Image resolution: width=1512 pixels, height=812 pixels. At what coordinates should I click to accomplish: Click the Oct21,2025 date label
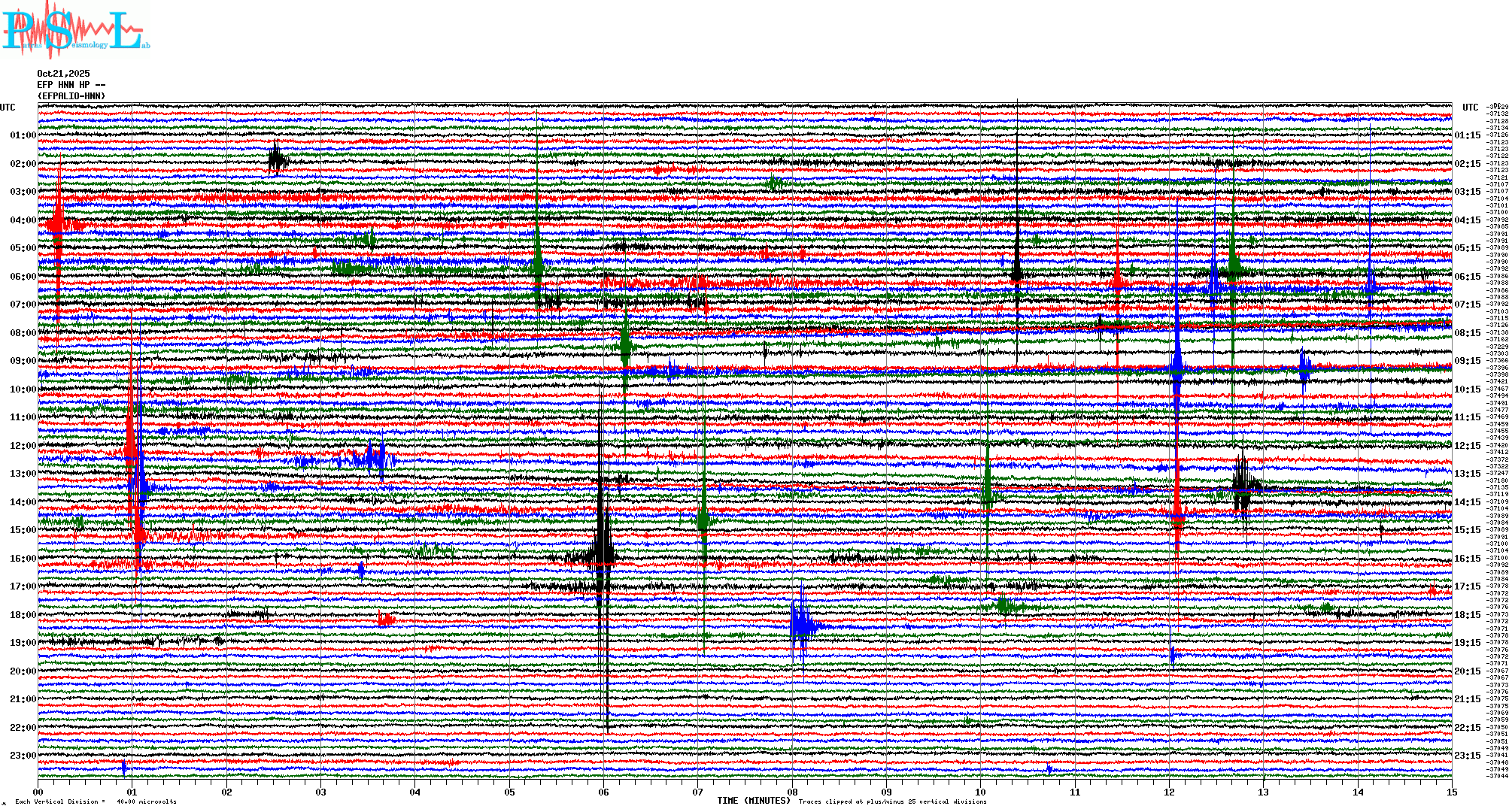coord(63,74)
